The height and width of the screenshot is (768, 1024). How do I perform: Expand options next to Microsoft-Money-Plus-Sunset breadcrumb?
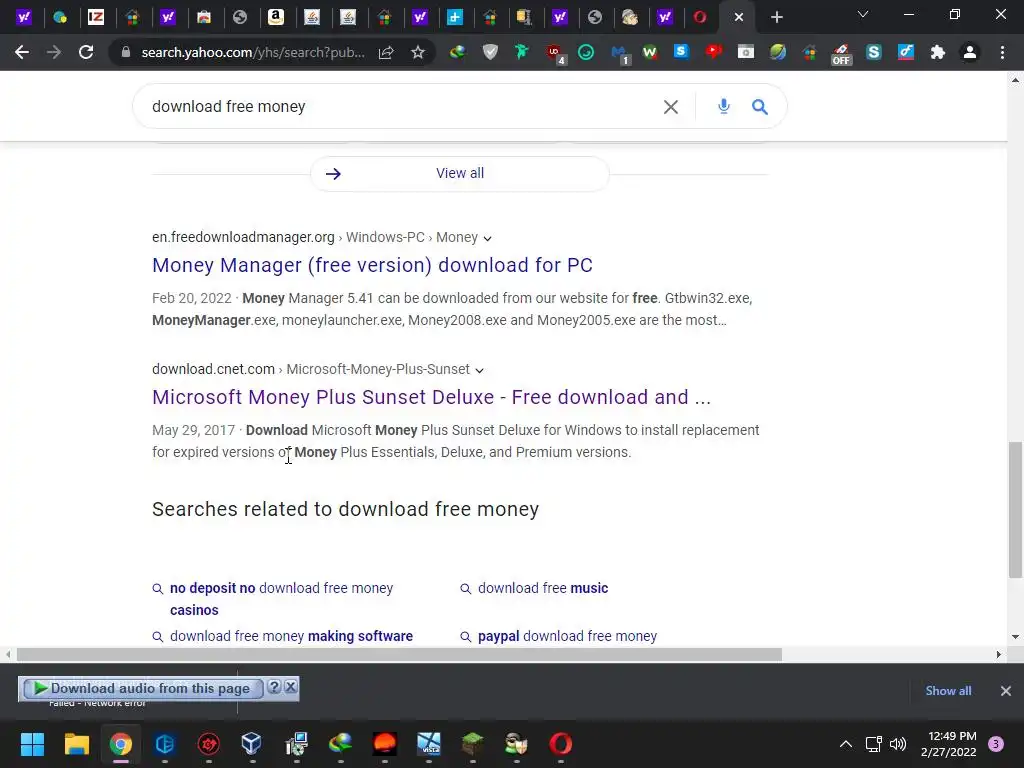pyautogui.click(x=479, y=370)
